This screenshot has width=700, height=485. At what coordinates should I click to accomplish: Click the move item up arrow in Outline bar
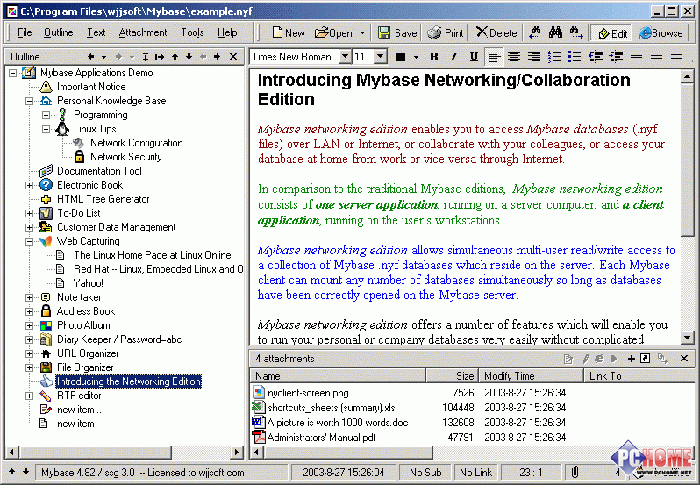tap(175, 57)
